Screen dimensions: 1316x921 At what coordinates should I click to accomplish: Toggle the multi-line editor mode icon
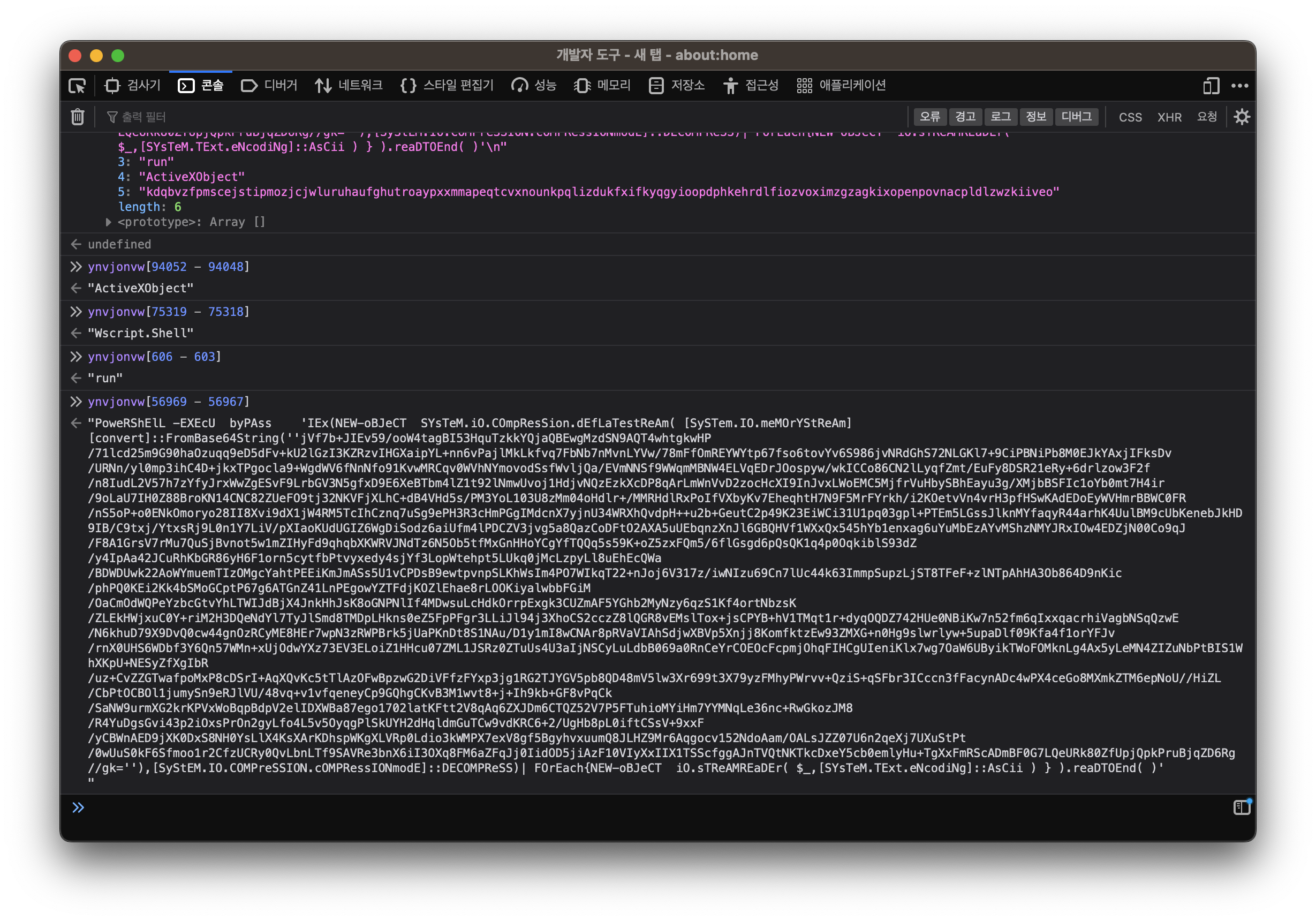pos(1242,807)
